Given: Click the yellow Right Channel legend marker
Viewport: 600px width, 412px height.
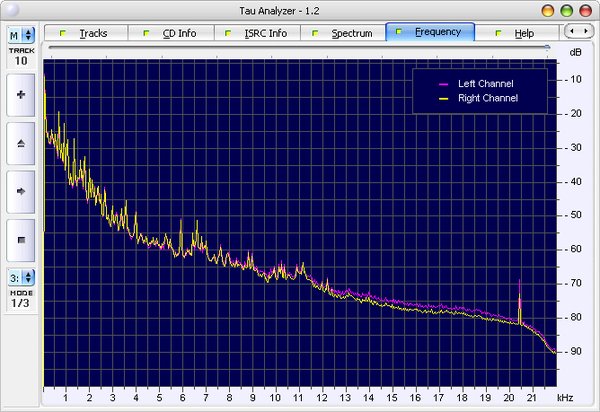Looking at the screenshot, I should pyautogui.click(x=443, y=99).
